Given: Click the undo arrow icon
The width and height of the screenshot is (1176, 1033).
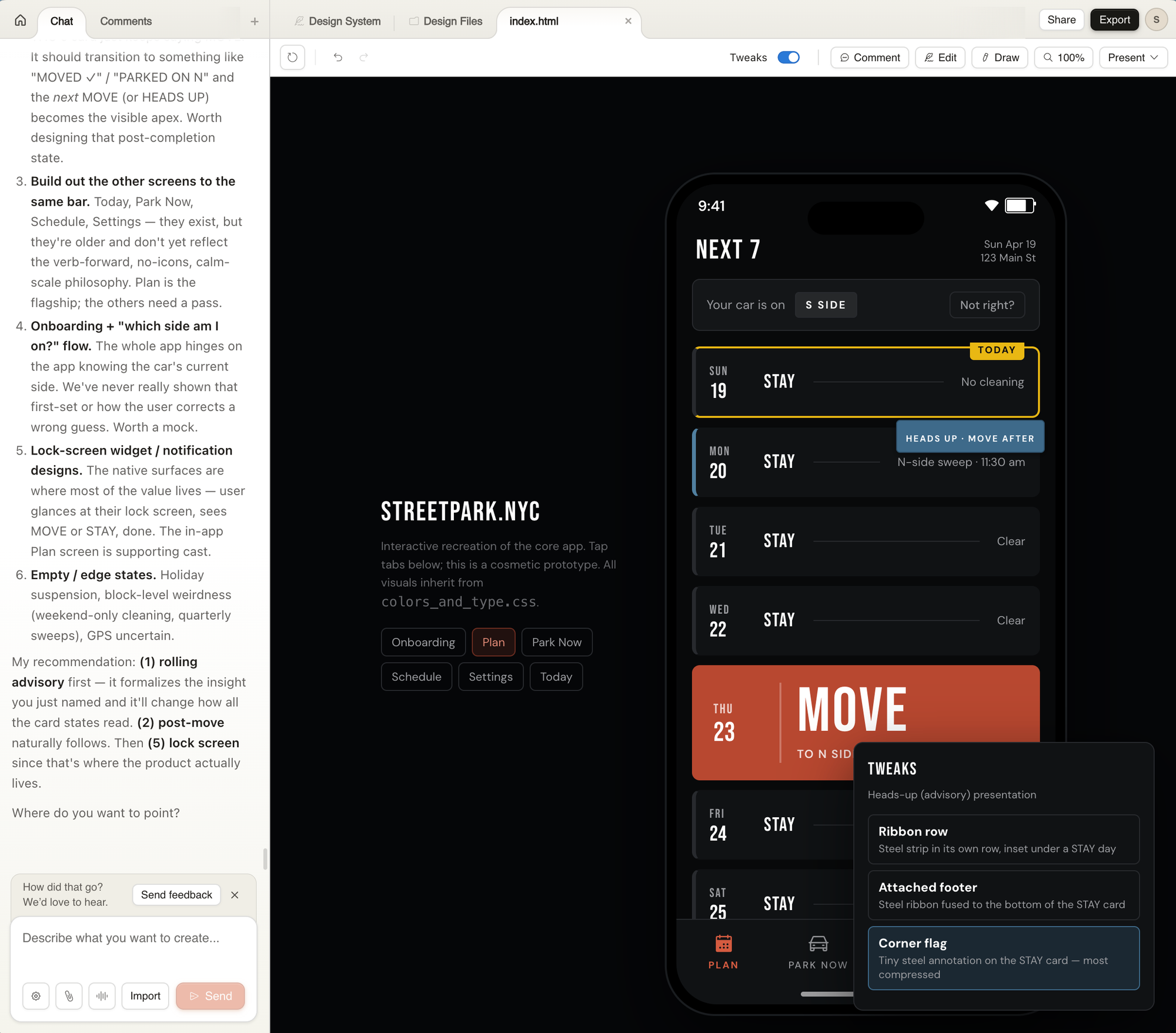Looking at the screenshot, I should [338, 57].
